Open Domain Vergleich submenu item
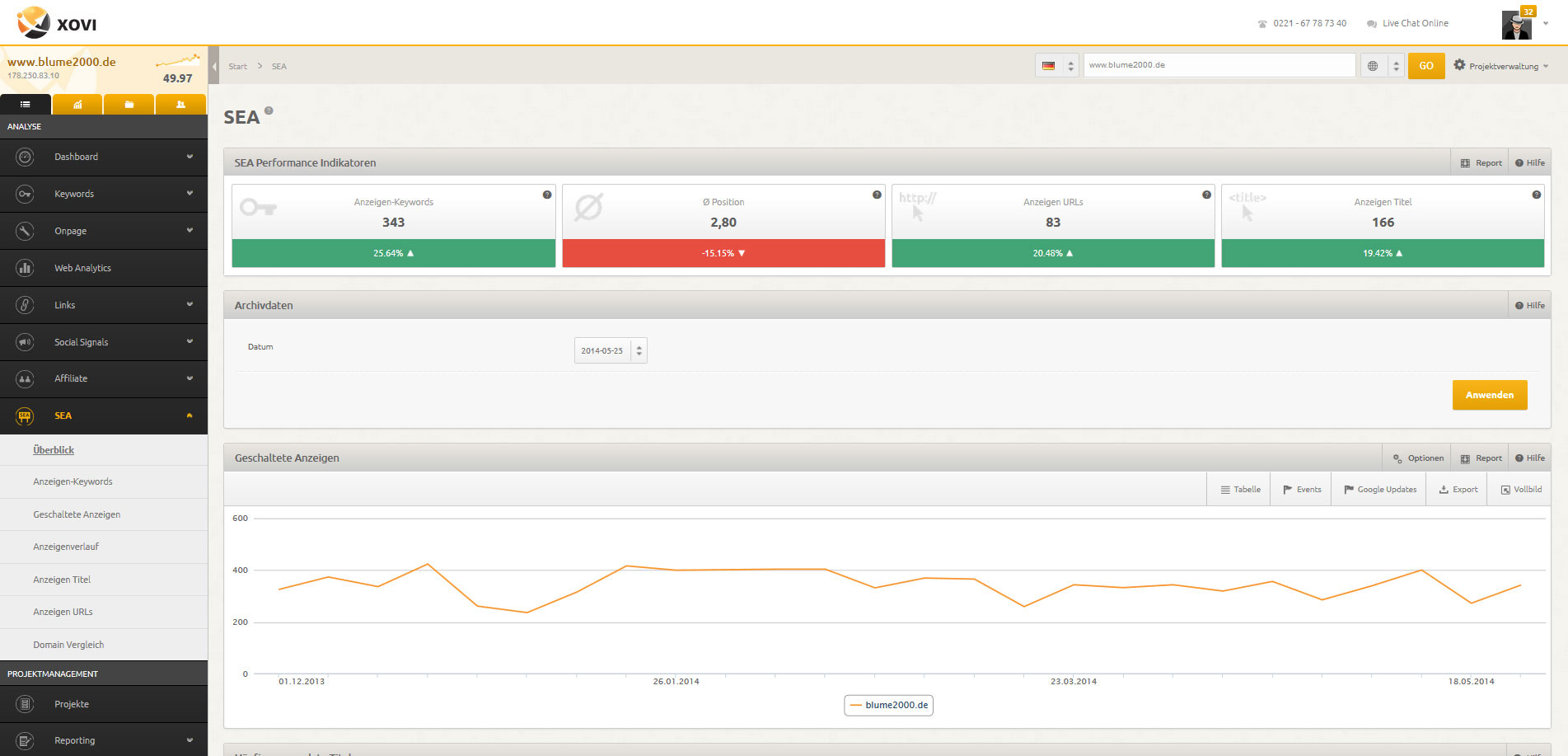Screen dimensions: 1568x756 tap(68, 645)
